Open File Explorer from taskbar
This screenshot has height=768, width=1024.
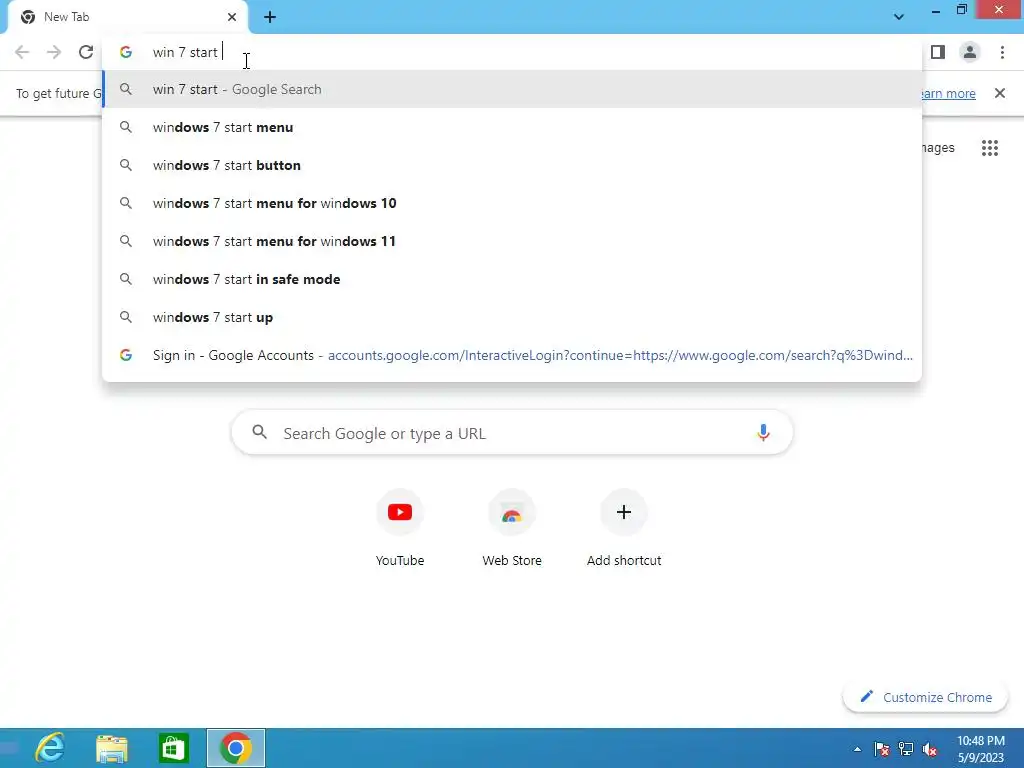pos(112,748)
